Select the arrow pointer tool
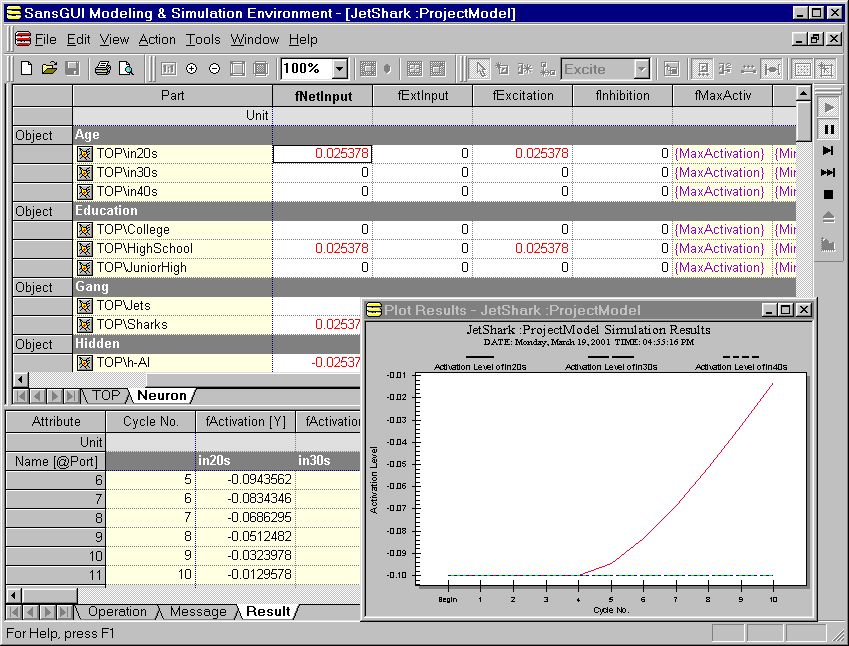This screenshot has width=849, height=646. (x=480, y=69)
